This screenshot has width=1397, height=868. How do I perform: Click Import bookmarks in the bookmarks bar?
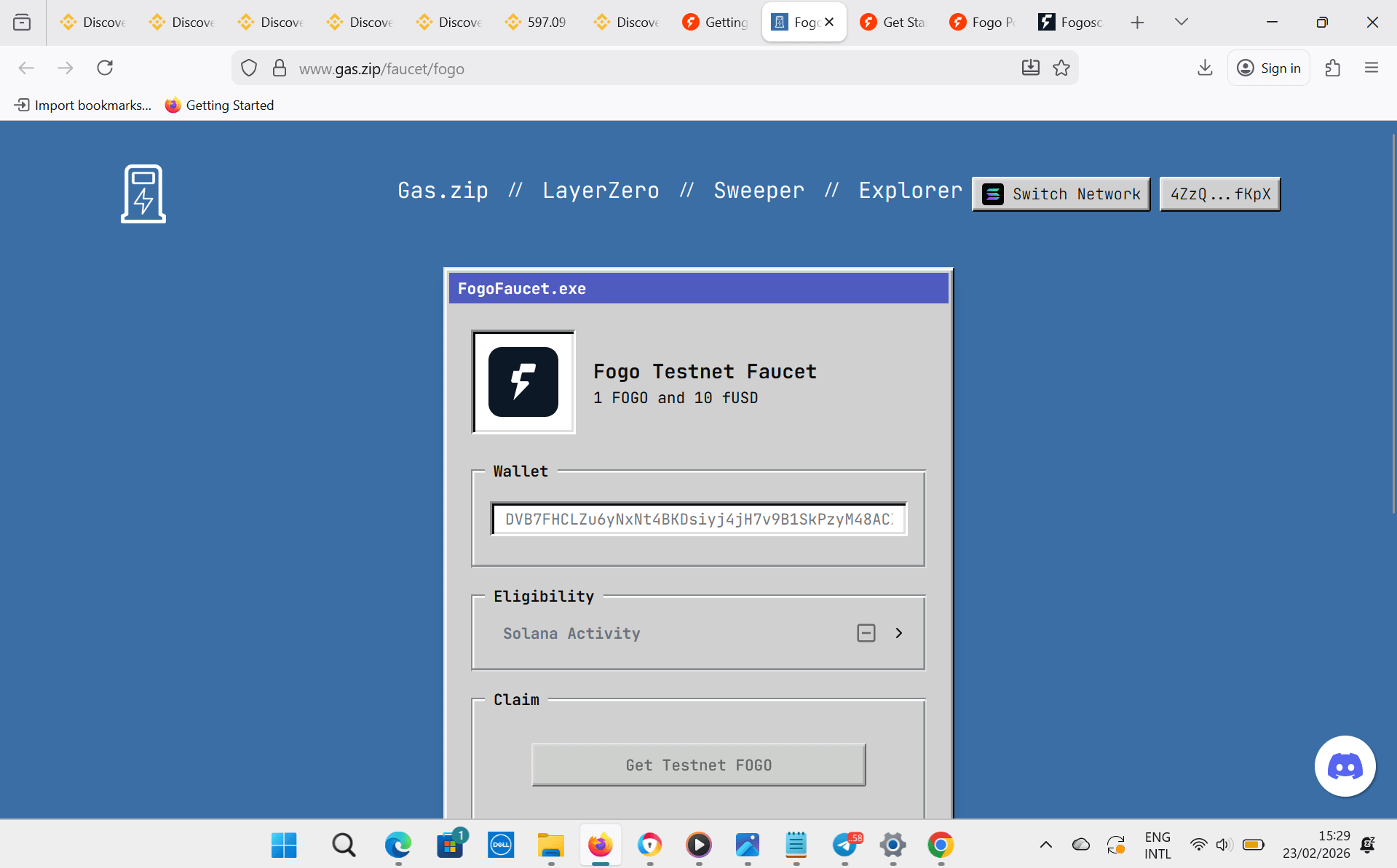pos(83,105)
